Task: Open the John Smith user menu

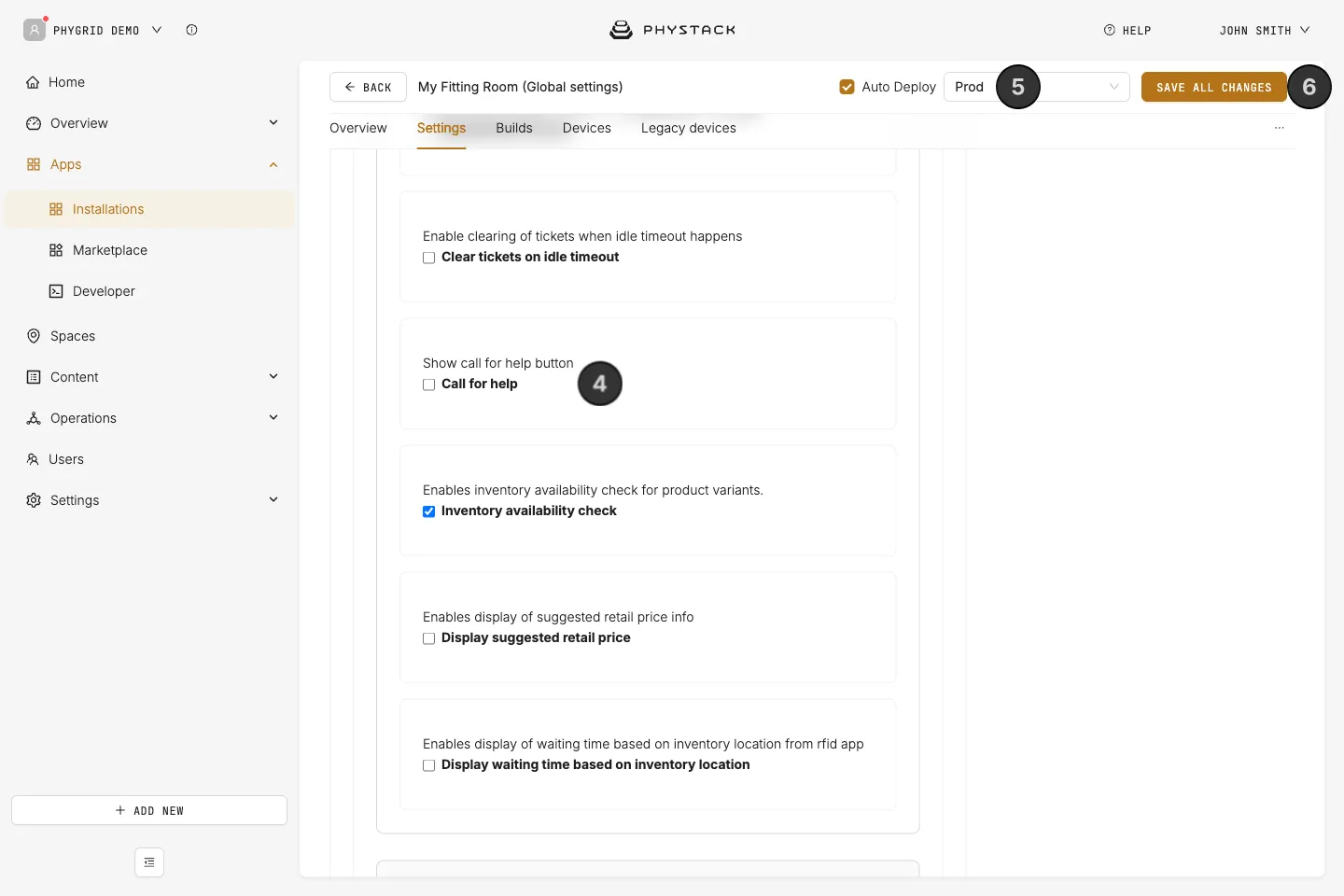Action: (x=1265, y=30)
